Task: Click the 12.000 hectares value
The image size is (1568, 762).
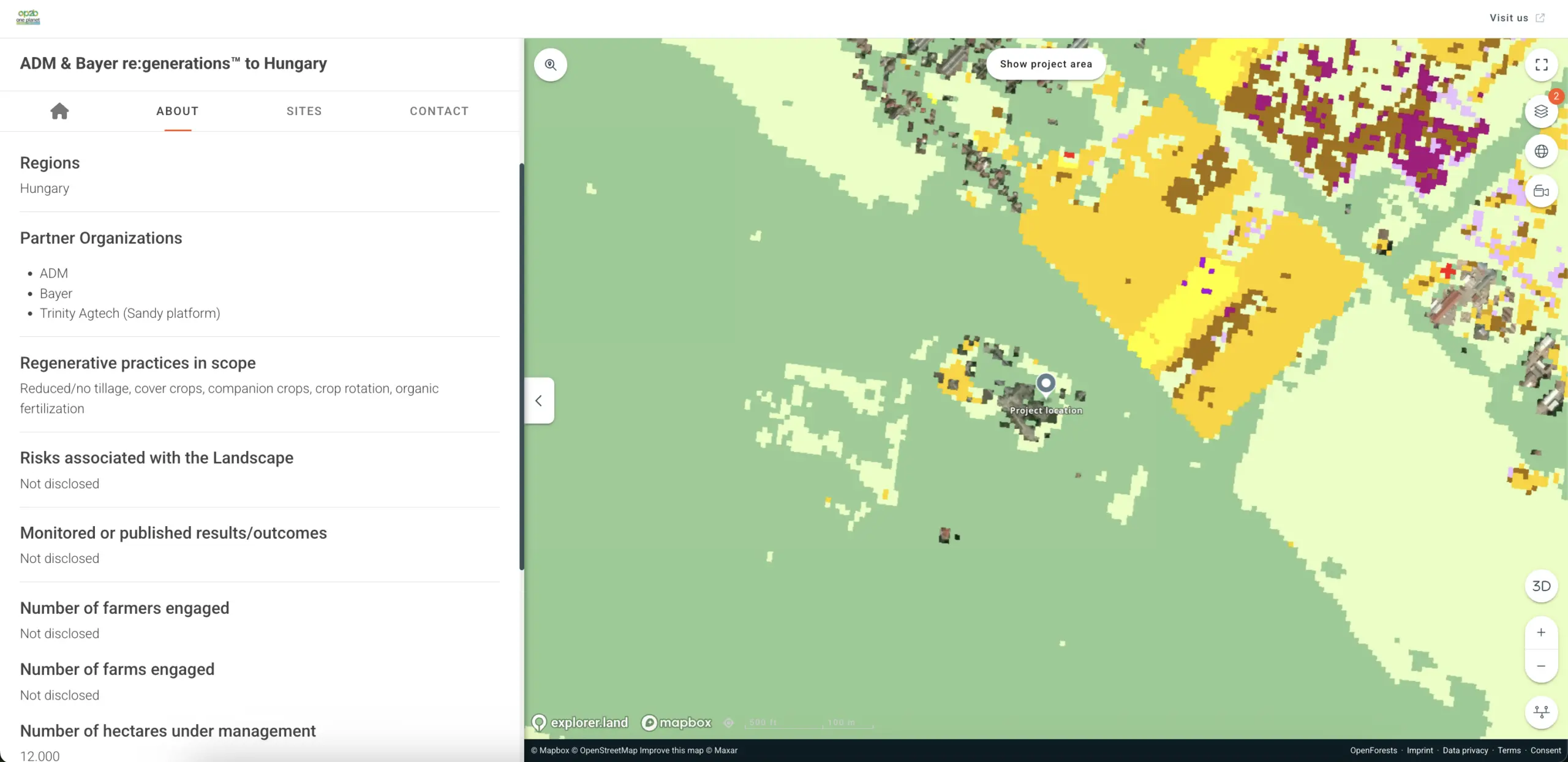Action: [40, 756]
